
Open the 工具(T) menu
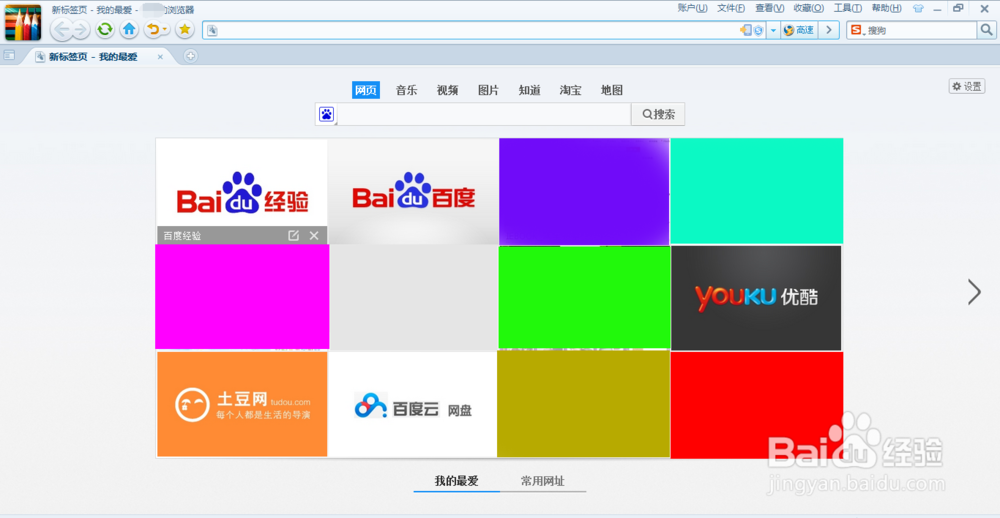click(x=848, y=8)
